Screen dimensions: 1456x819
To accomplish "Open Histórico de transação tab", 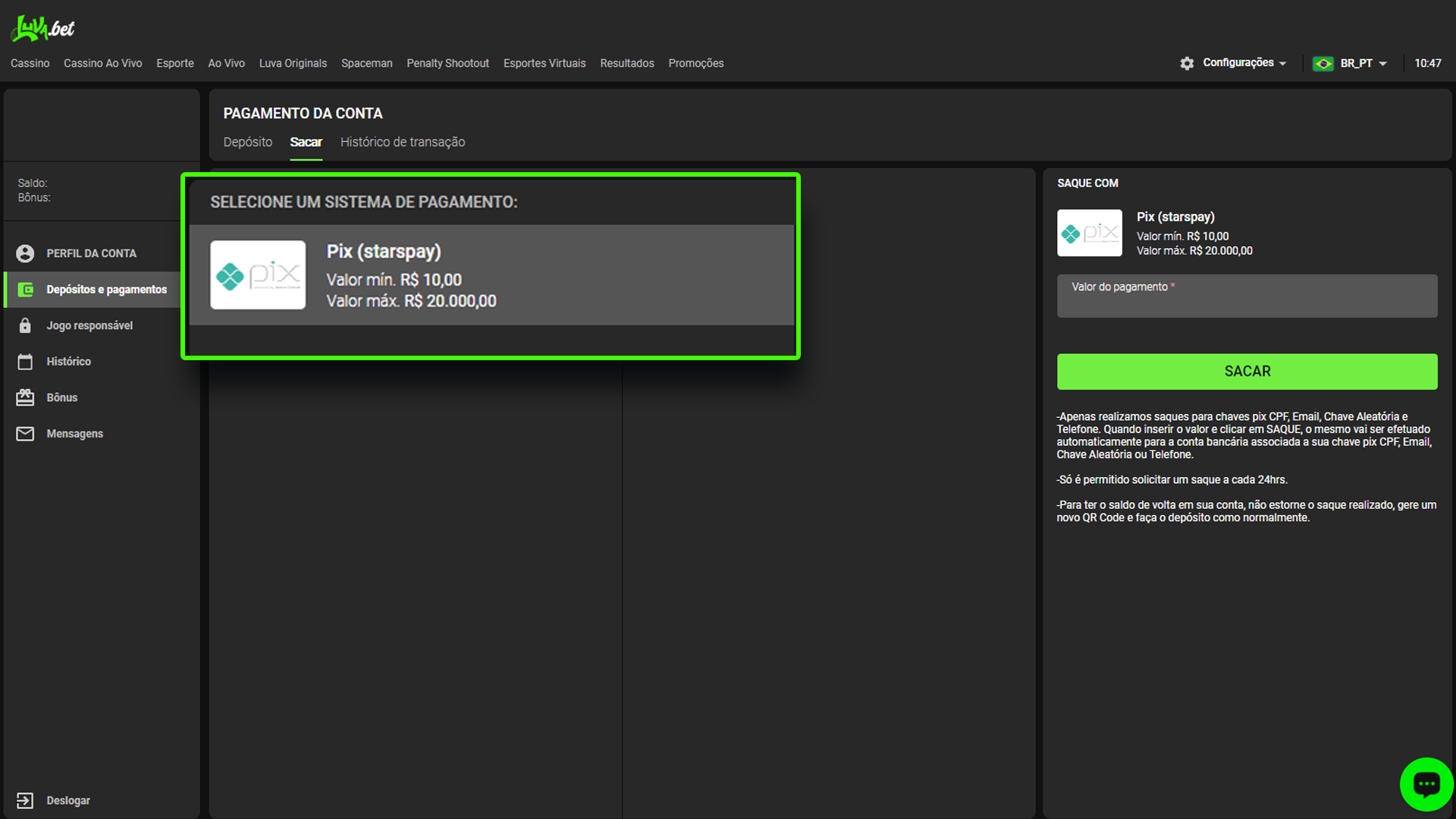I will click(x=403, y=143).
